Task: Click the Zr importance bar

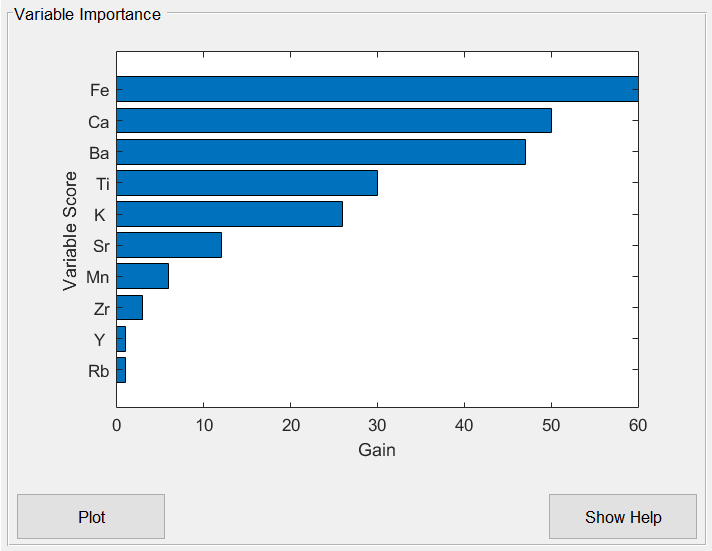Action: [x=130, y=307]
